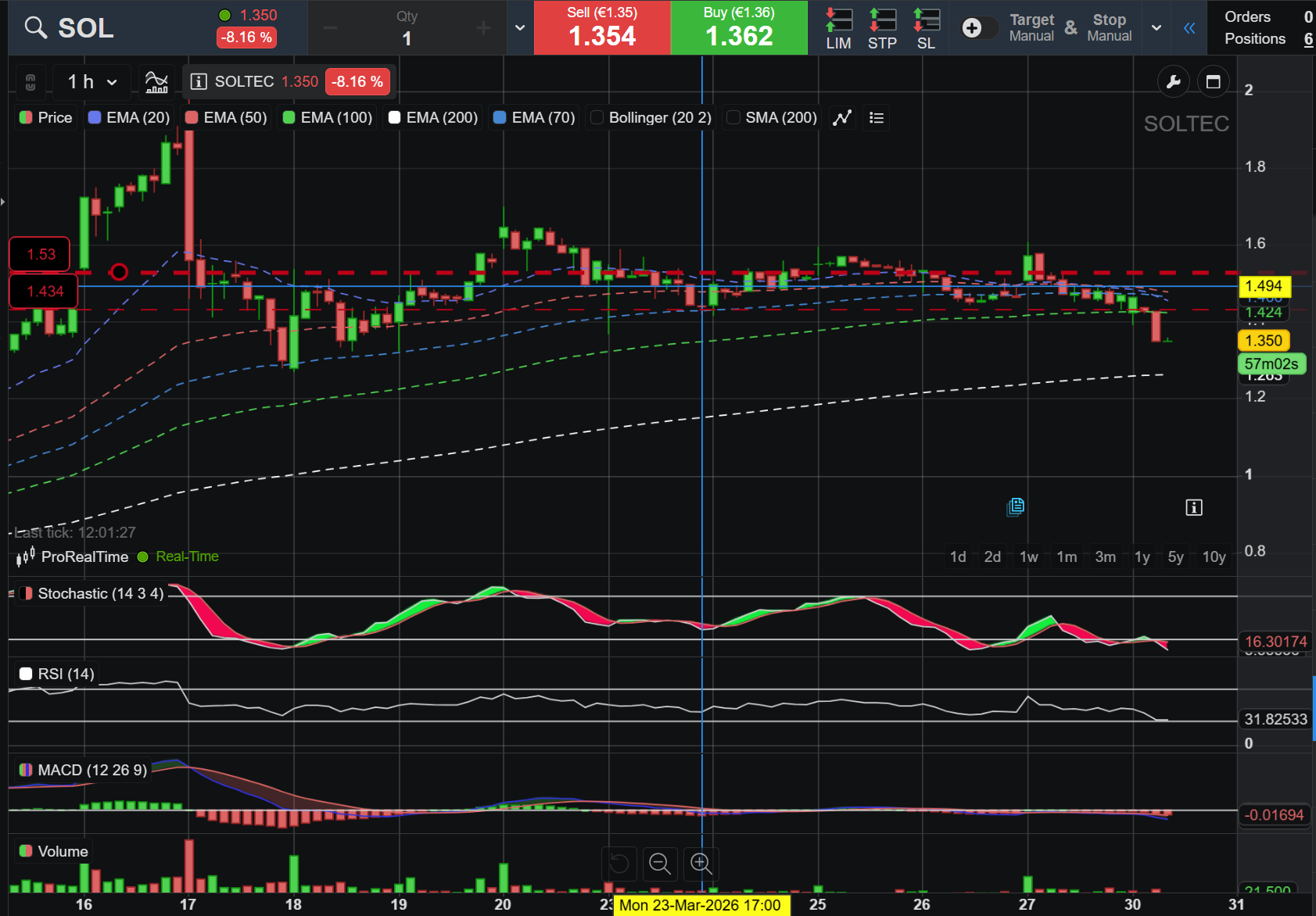The width and height of the screenshot is (1316, 916).
Task: Click the detach chart window icon
Action: (1213, 81)
